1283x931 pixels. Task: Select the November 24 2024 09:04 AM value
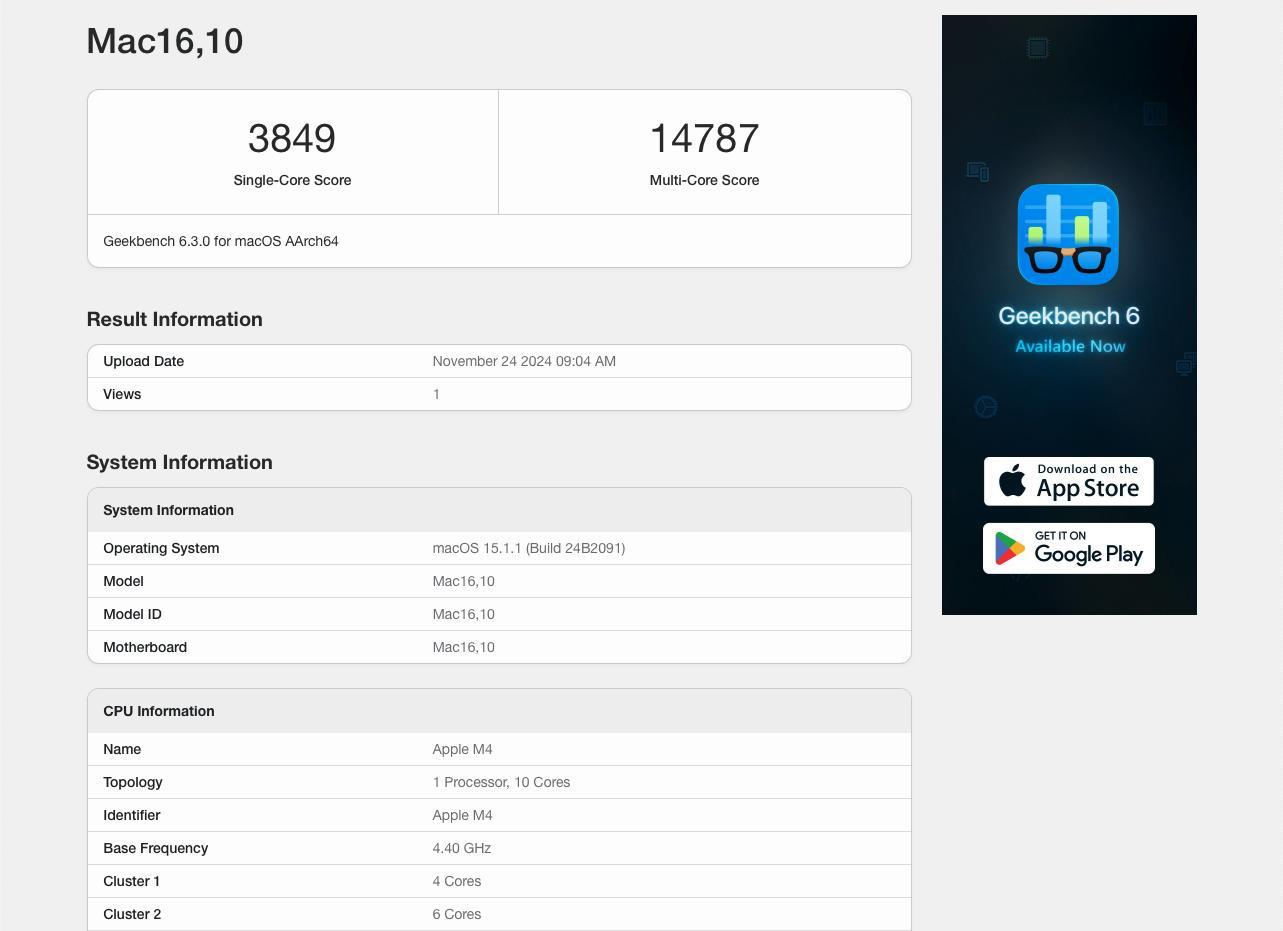[x=524, y=361]
